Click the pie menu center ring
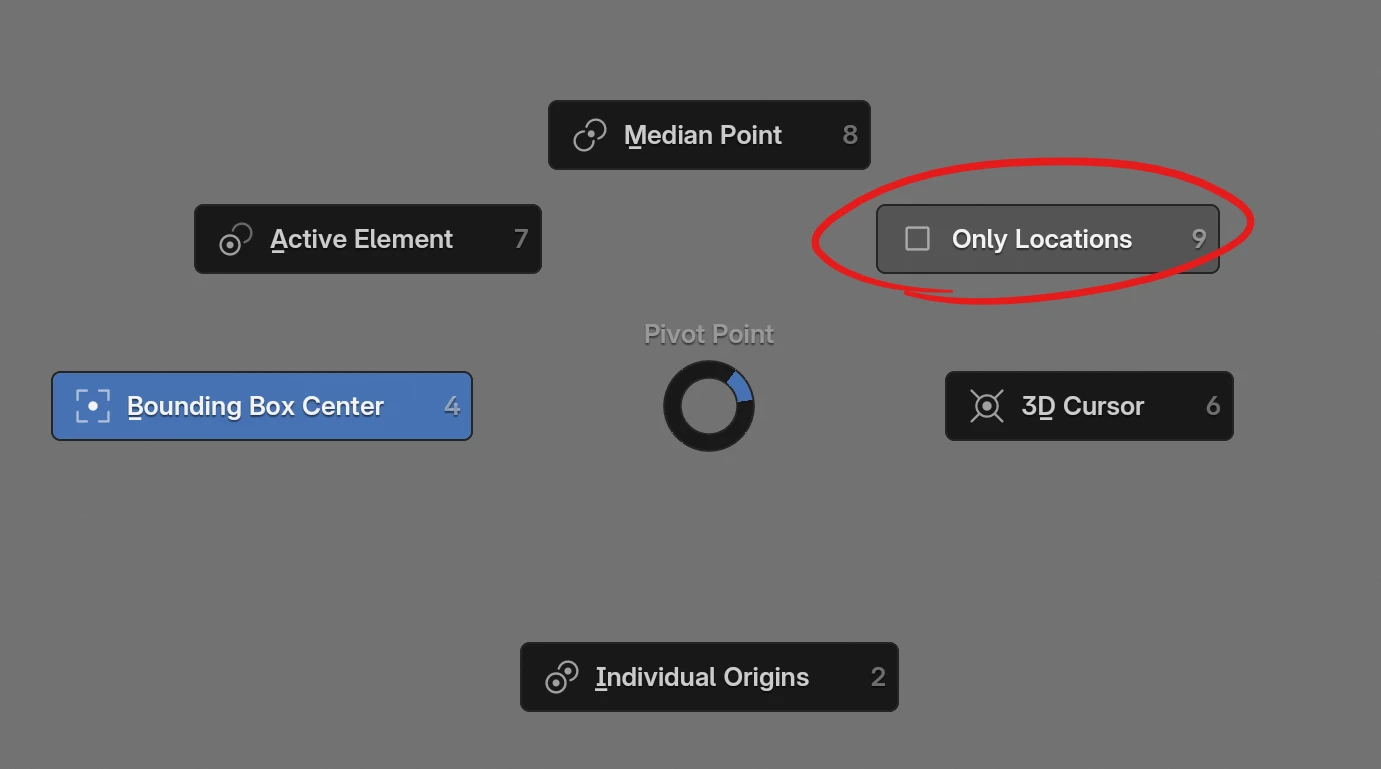Screen dimensions: 1381x769 (709, 406)
